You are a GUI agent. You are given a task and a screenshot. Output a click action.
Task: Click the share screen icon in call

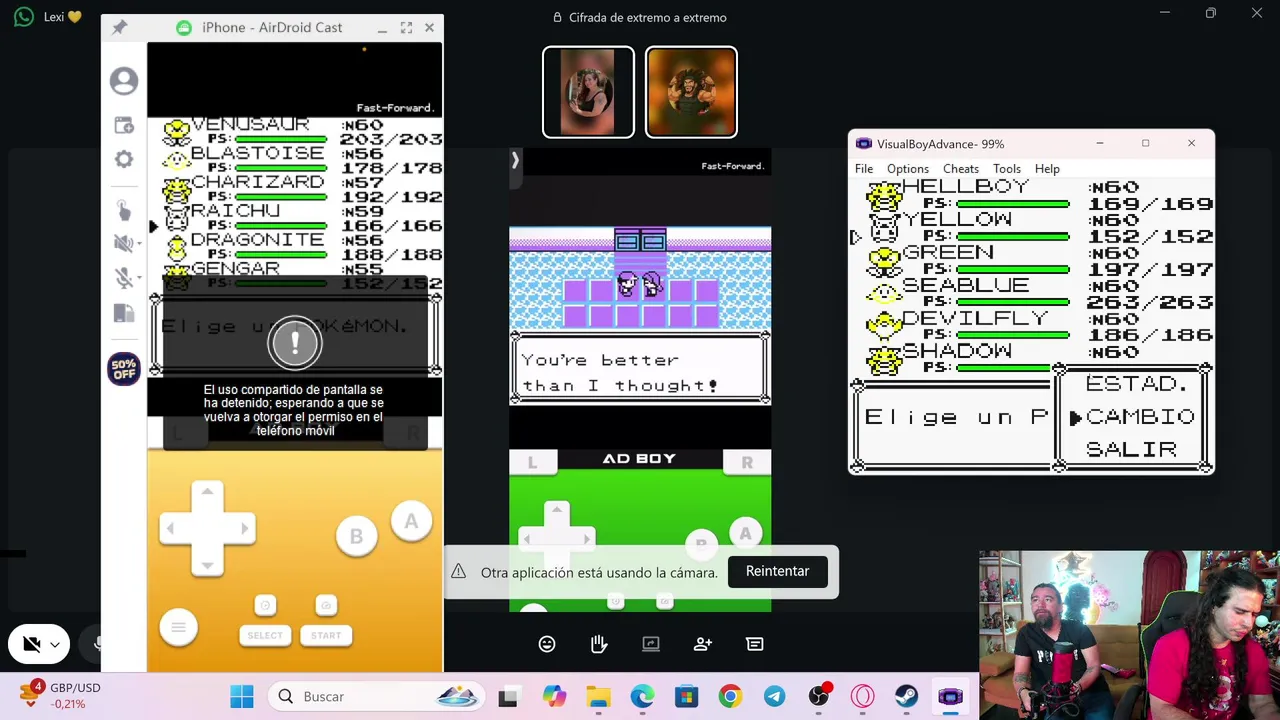tap(651, 644)
